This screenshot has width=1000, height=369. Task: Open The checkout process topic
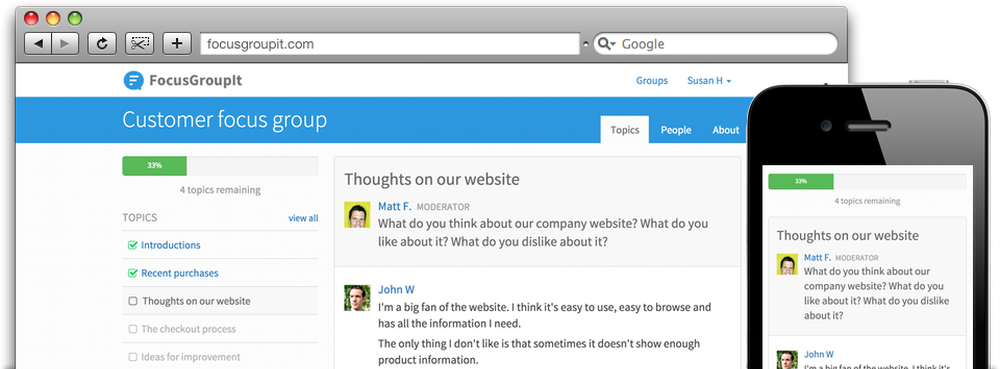point(188,329)
